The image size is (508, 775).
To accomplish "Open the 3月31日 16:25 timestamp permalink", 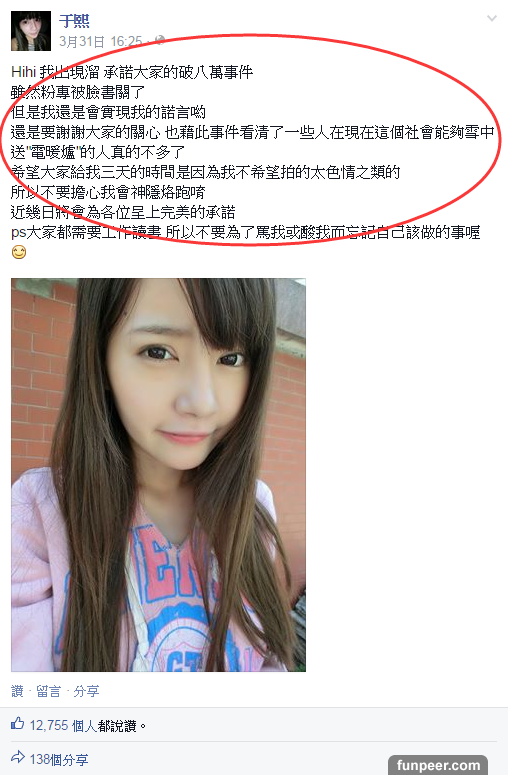I will click(101, 41).
